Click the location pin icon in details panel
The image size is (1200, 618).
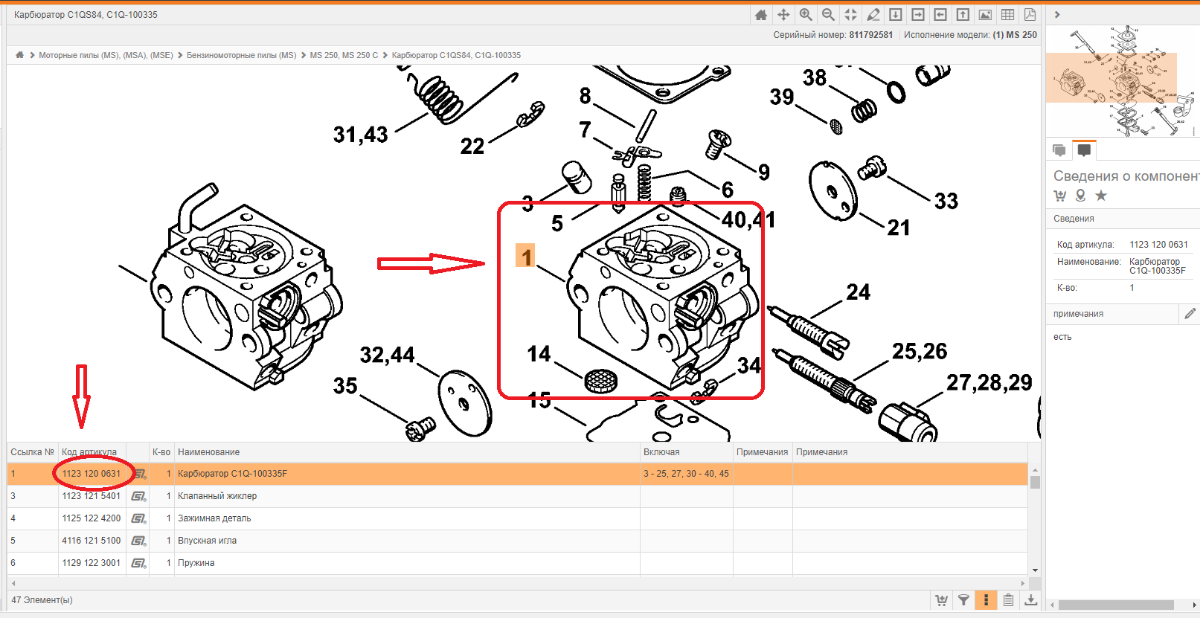tap(1081, 195)
